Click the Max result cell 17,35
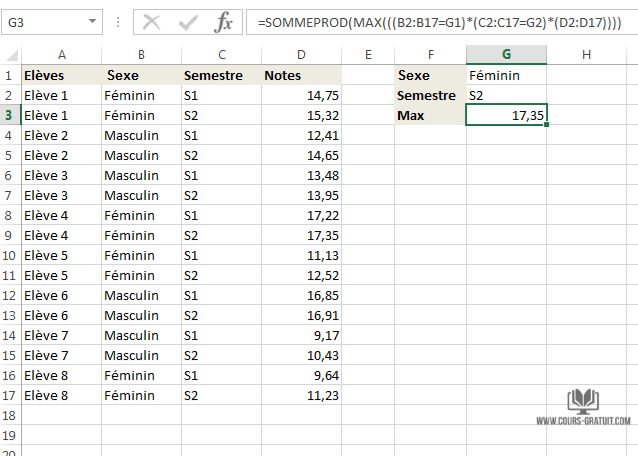Screen dimensions: 638x456 click(x=506, y=115)
